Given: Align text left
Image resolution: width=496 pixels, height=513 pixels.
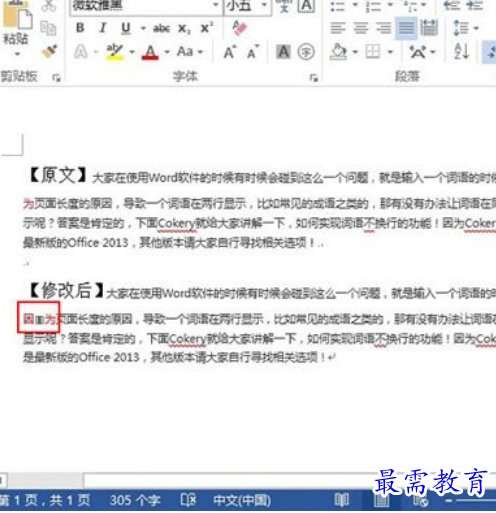Looking at the screenshot, I should [338, 28].
